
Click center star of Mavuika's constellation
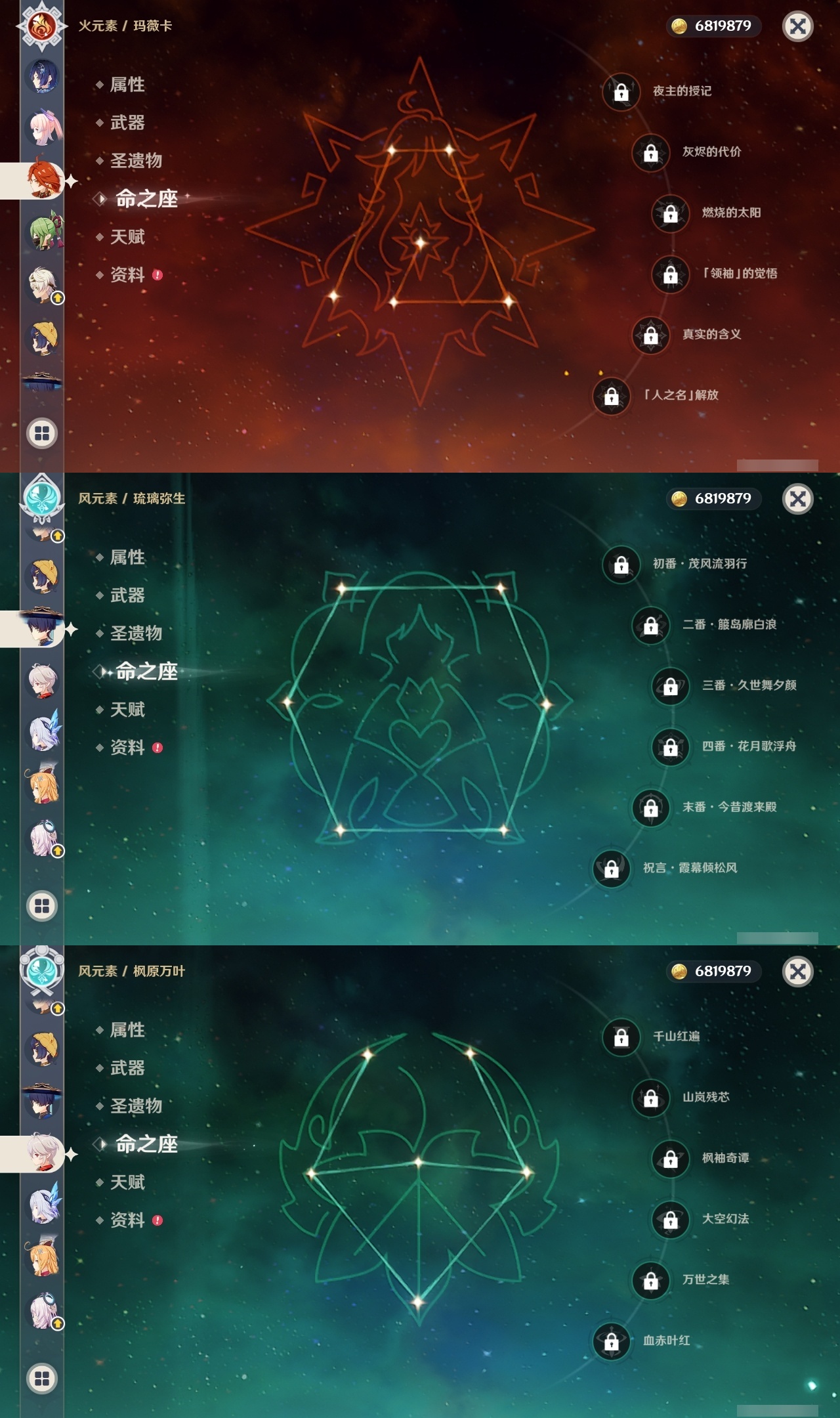(421, 242)
